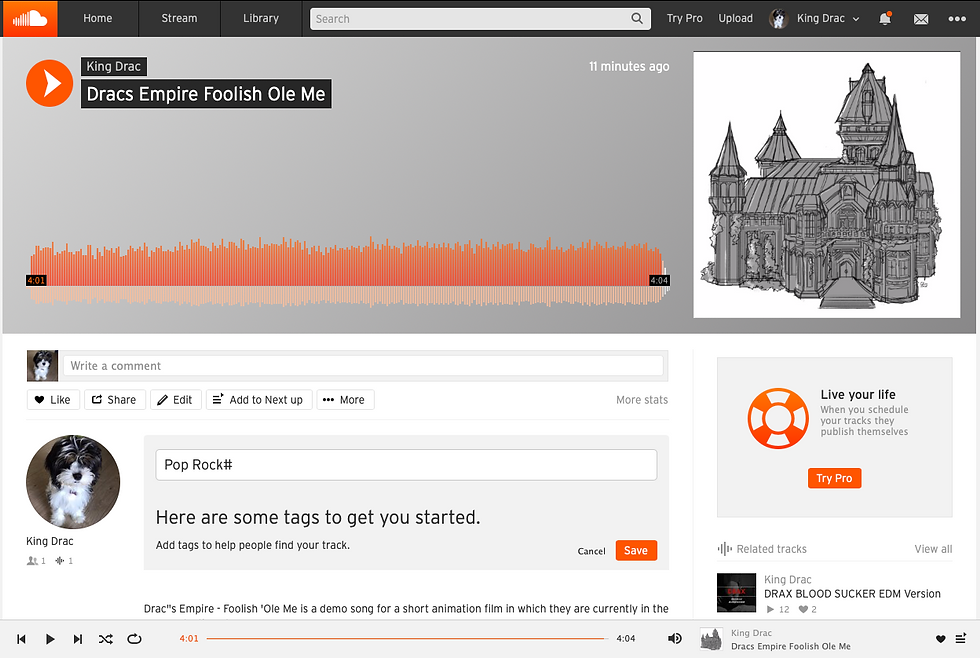The width and height of the screenshot is (980, 658).
Task: Open now playing title in player bar
Action: click(791, 646)
